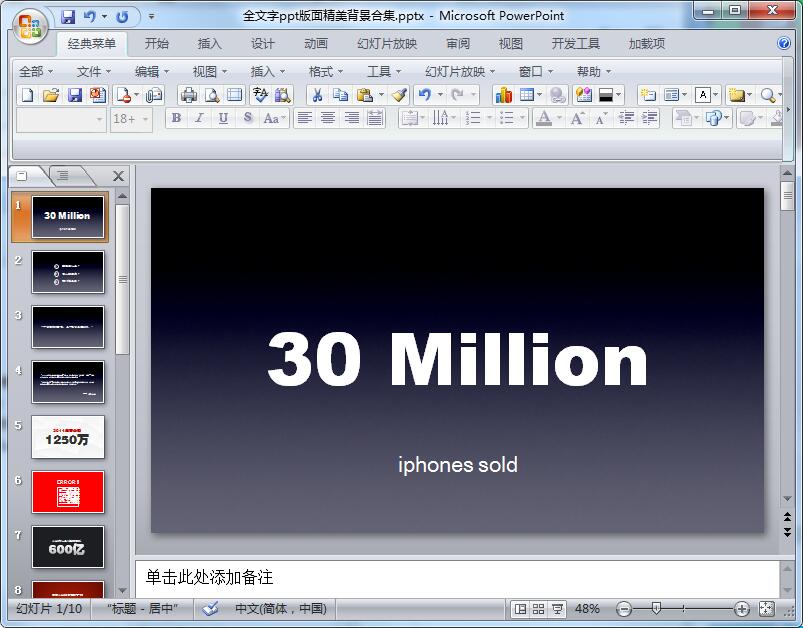Click the Zoom in plus button
This screenshot has width=803, height=628.
tap(742, 609)
